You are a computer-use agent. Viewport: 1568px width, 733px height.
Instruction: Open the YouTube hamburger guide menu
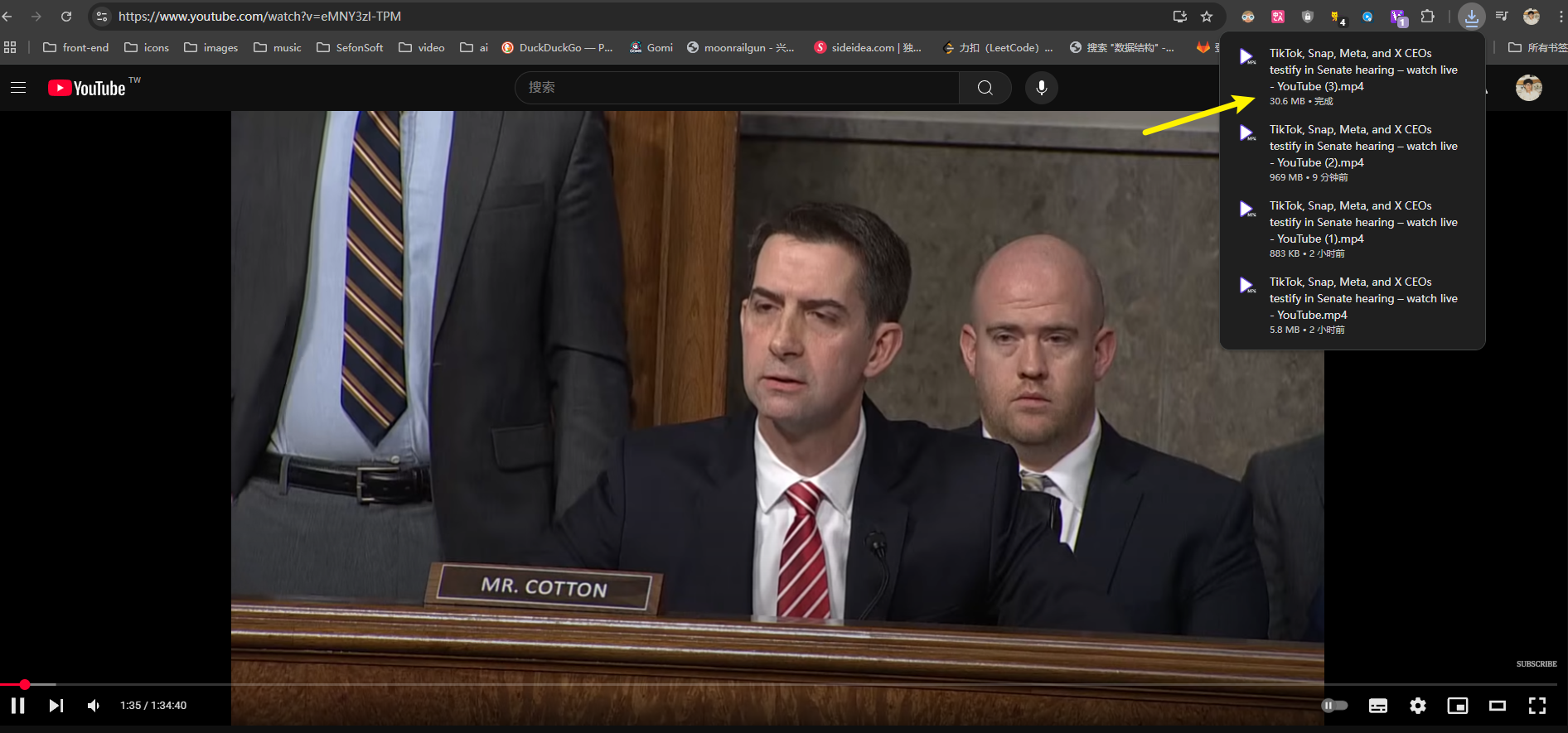(18, 88)
